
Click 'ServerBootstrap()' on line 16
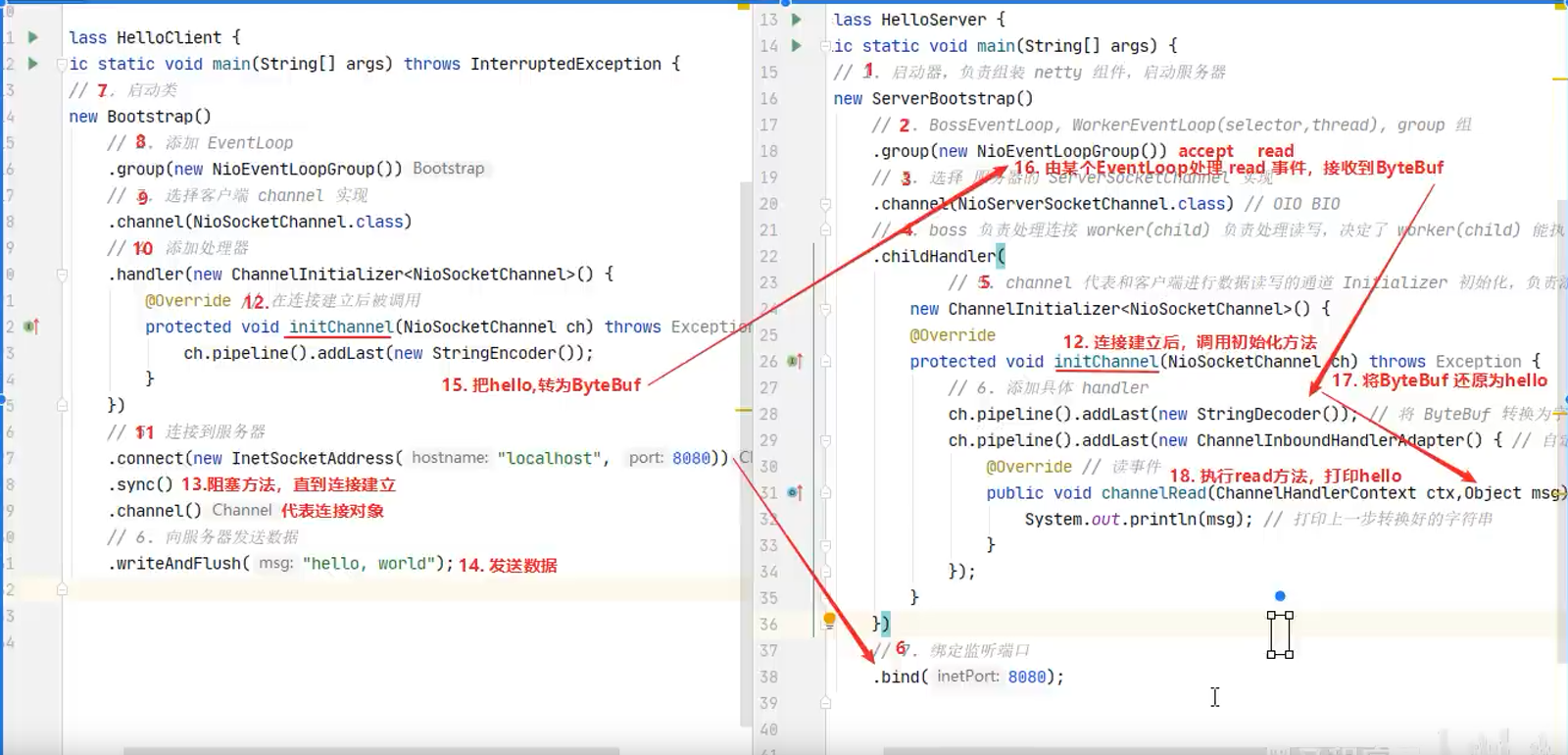(x=953, y=99)
